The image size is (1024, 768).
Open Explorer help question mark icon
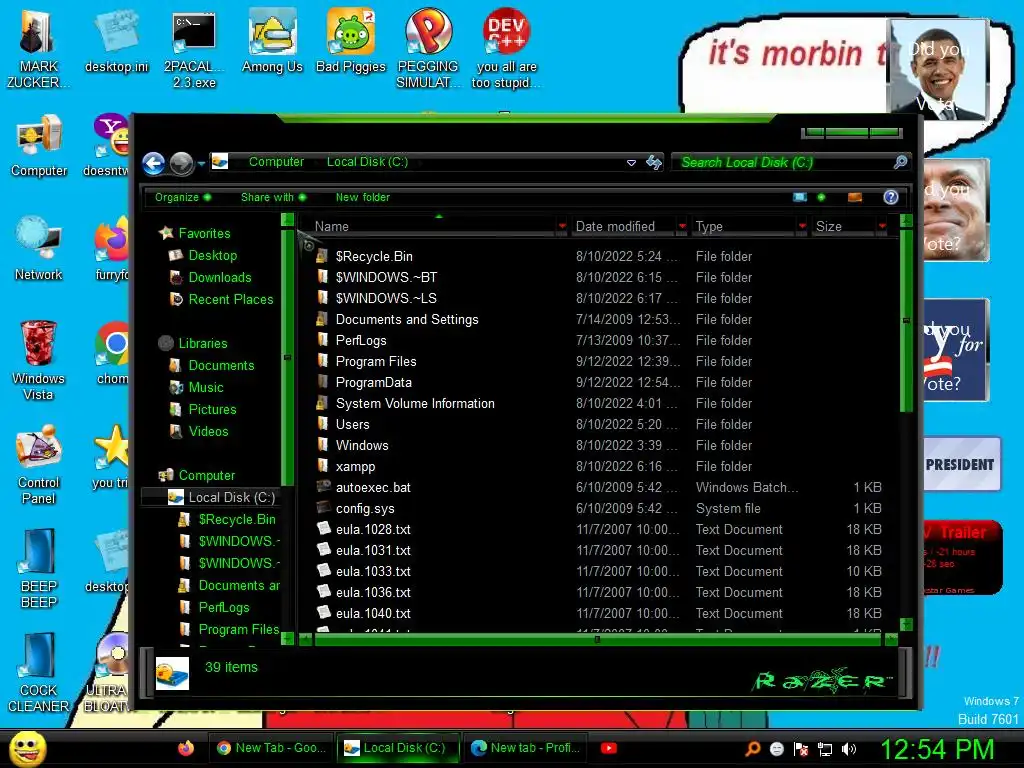891,197
